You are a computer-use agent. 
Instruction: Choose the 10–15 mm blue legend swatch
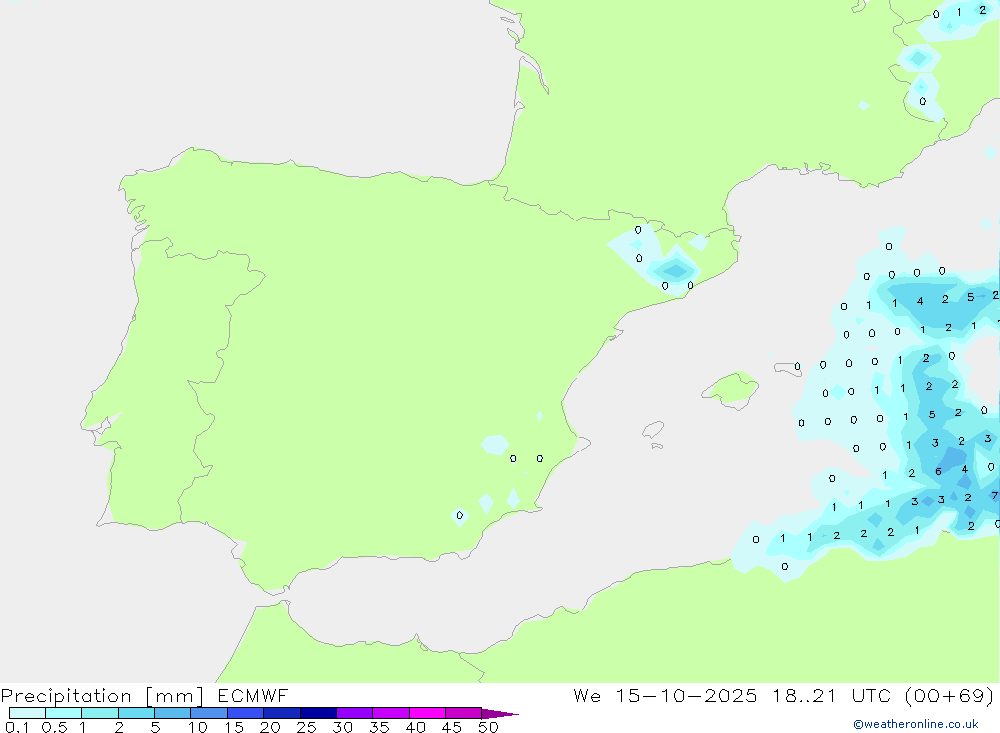point(209,713)
